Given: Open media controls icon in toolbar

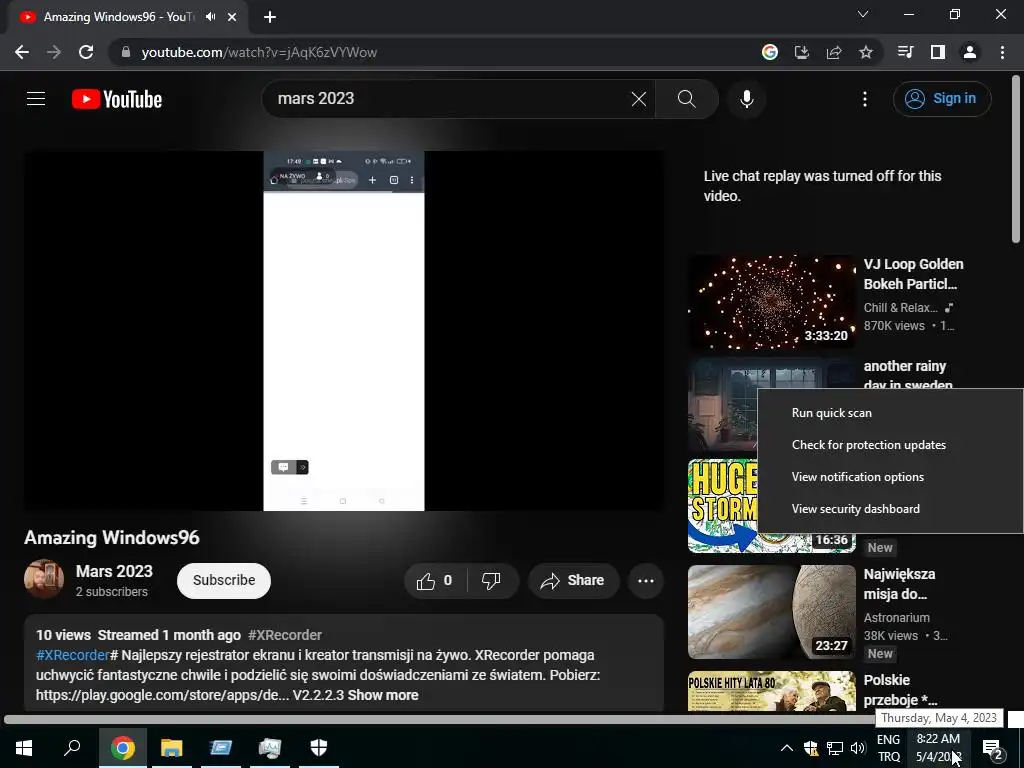Looking at the screenshot, I should pyautogui.click(x=906, y=52).
